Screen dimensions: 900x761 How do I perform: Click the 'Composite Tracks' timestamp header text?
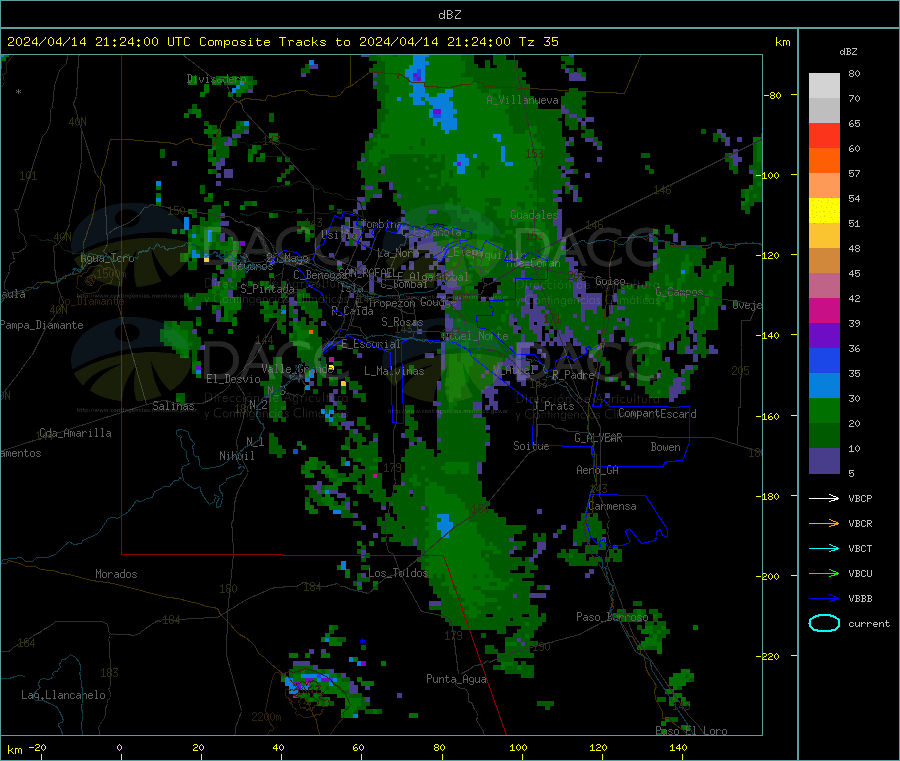[282, 42]
